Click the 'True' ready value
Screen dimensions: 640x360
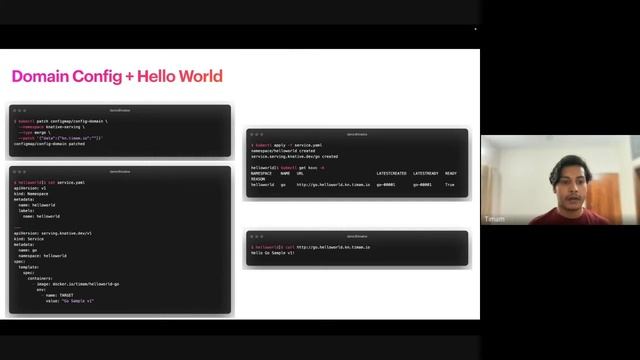point(449,185)
